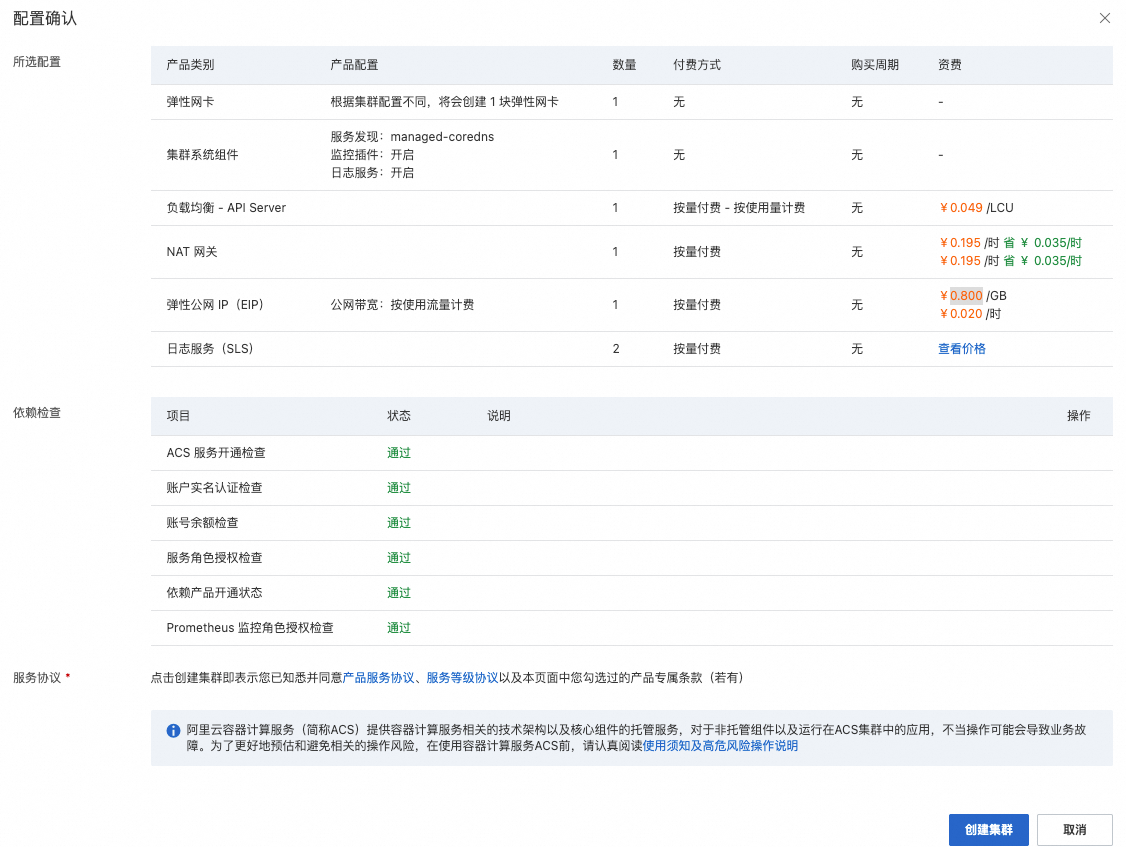Click quantity 2 in 日志服务 row

coord(616,348)
